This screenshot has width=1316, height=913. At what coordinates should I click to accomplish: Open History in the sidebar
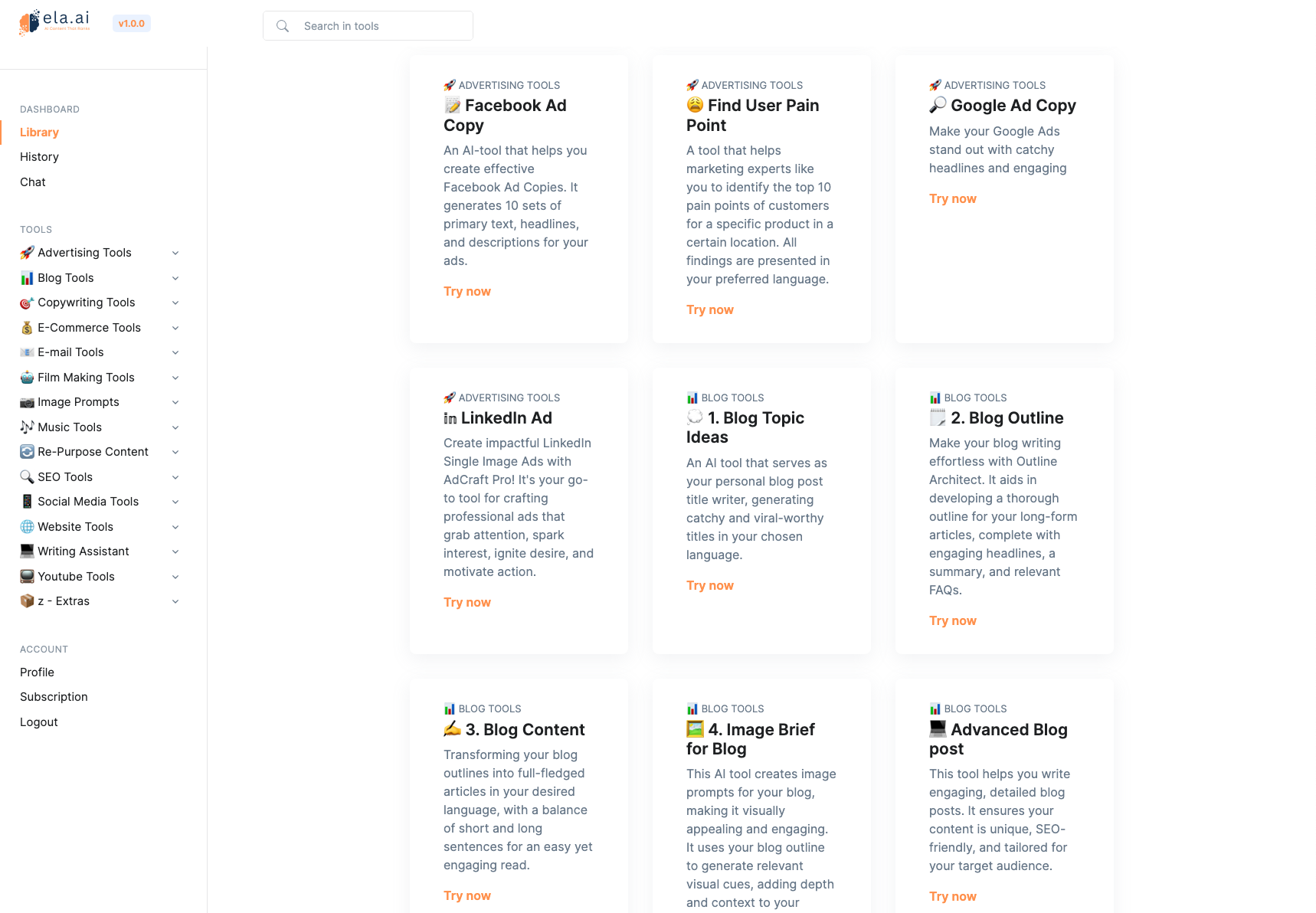click(x=39, y=157)
